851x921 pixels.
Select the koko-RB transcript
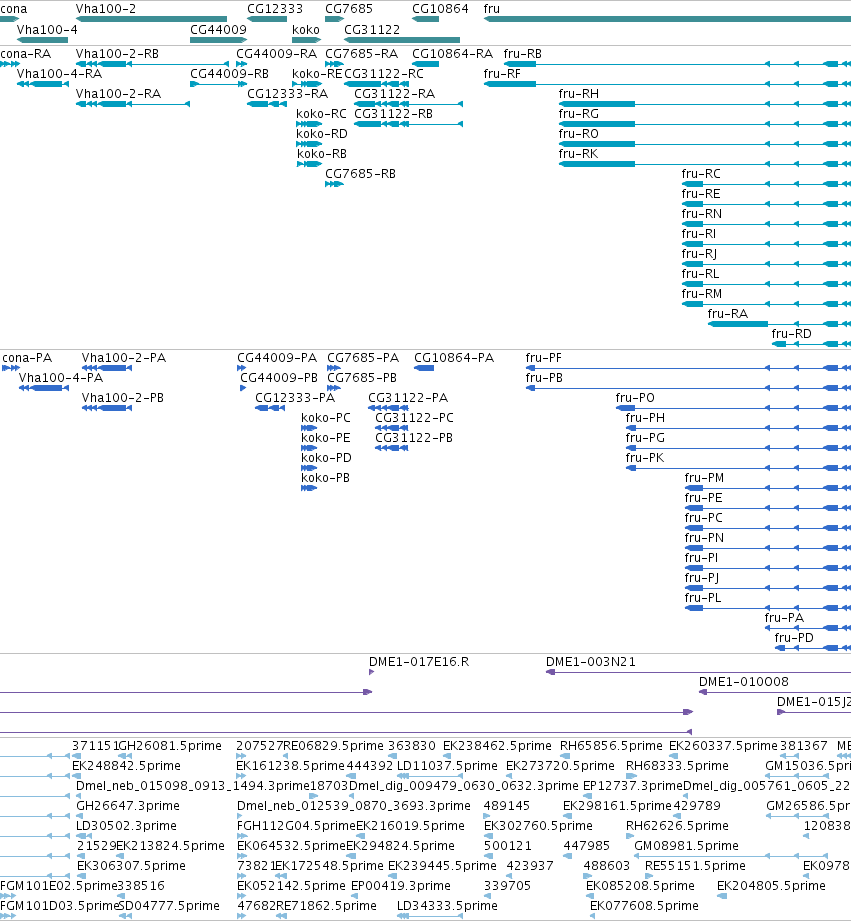point(309,164)
